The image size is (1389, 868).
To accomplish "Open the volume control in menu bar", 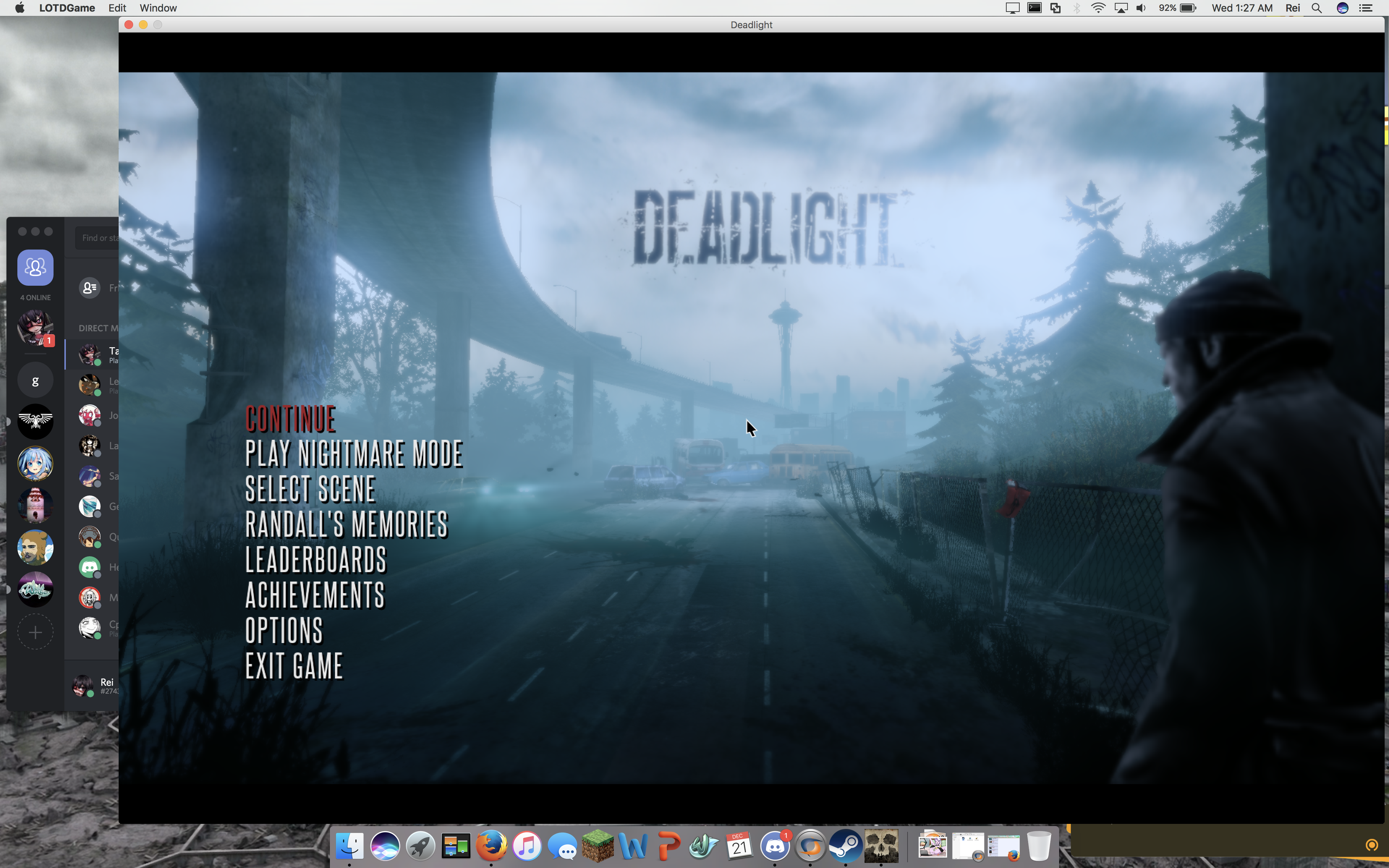I will coord(1141,8).
